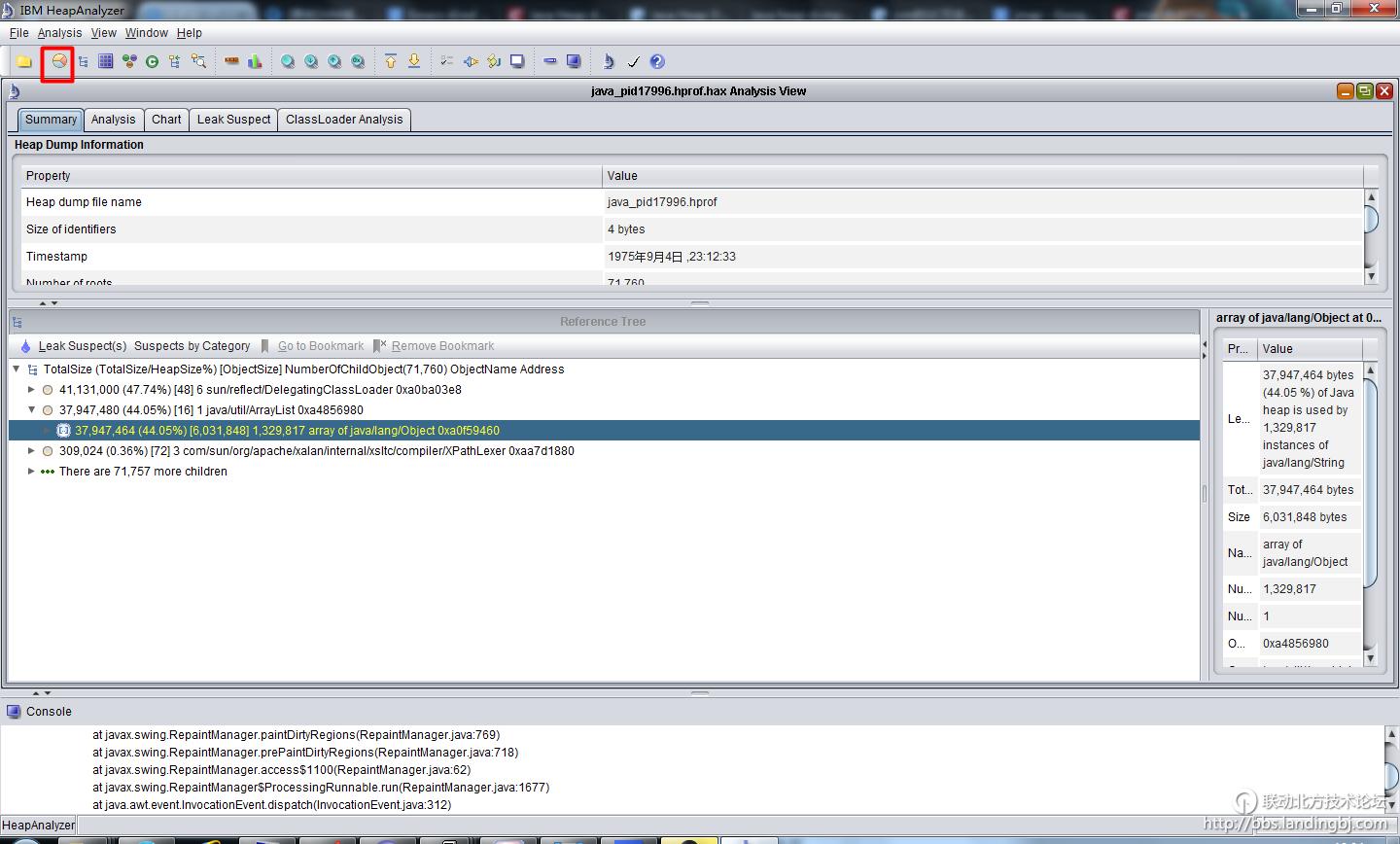The width and height of the screenshot is (1400, 844).
Task: Click the up arrow toolbar icon
Action: 391,61
